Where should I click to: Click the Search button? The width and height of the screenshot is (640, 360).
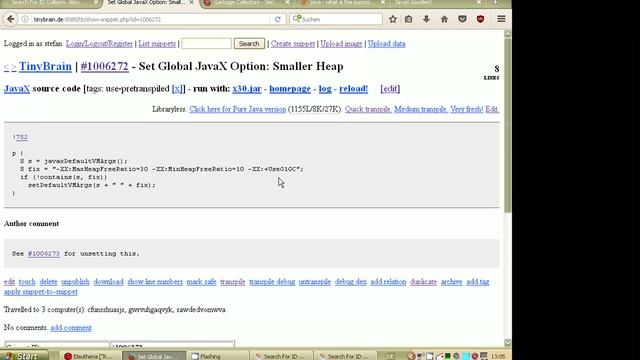coord(249,44)
